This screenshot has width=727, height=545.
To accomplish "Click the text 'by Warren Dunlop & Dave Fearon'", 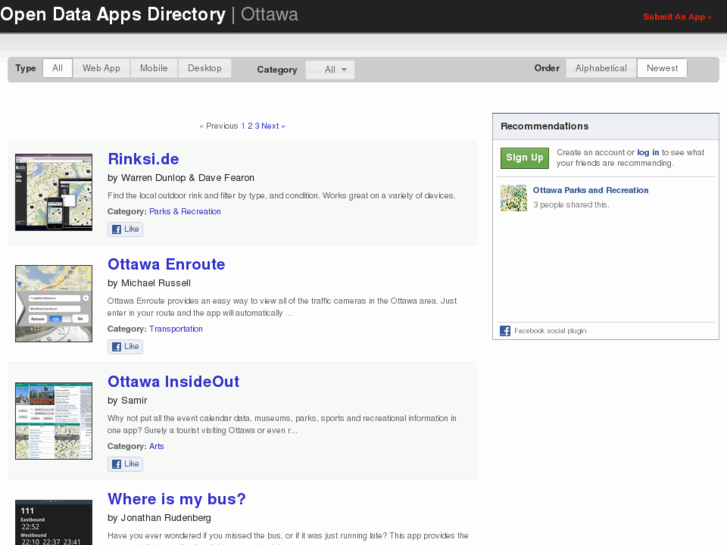I will pos(181,178).
